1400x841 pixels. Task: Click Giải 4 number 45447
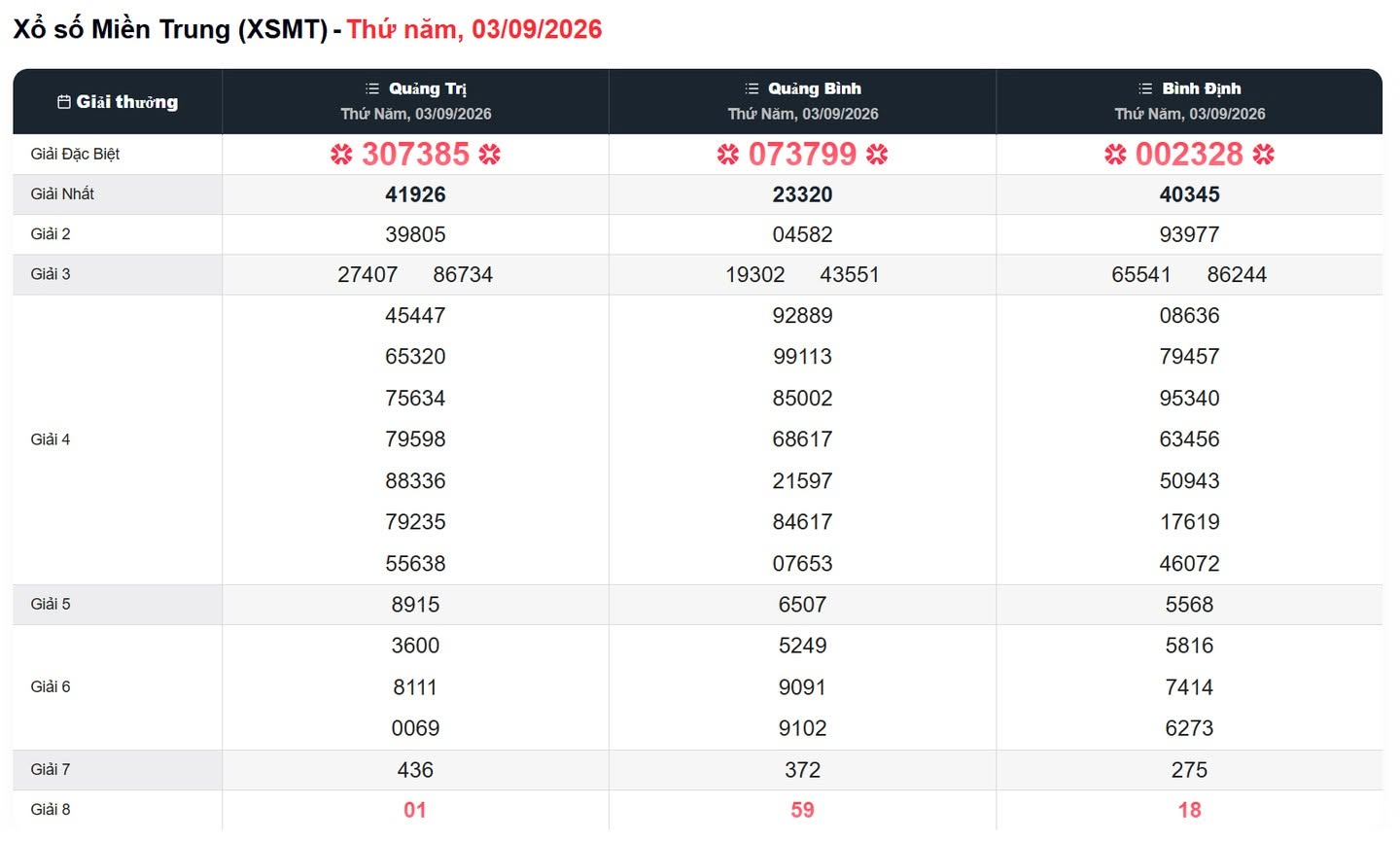coord(415,316)
